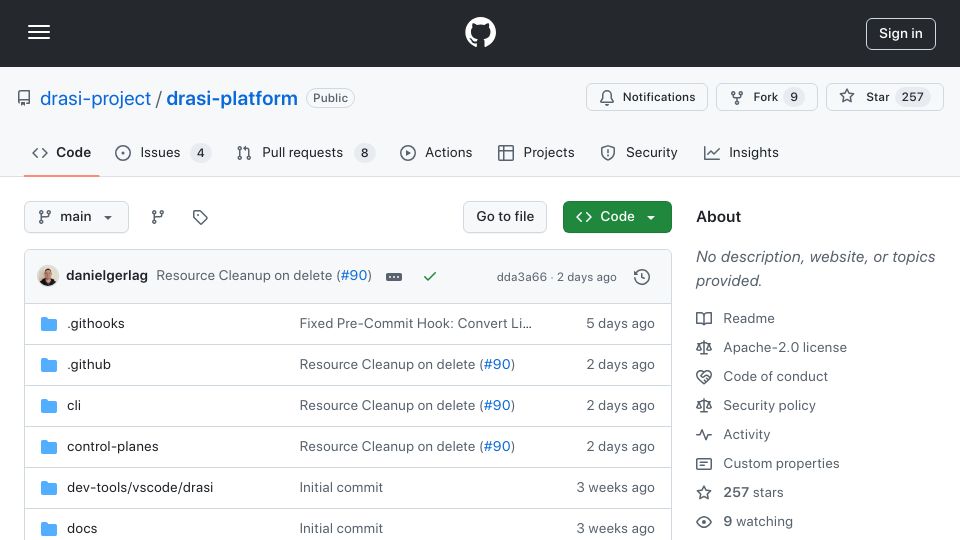Expand the main branch selector dropdown
The width and height of the screenshot is (960, 540).
coord(77,217)
